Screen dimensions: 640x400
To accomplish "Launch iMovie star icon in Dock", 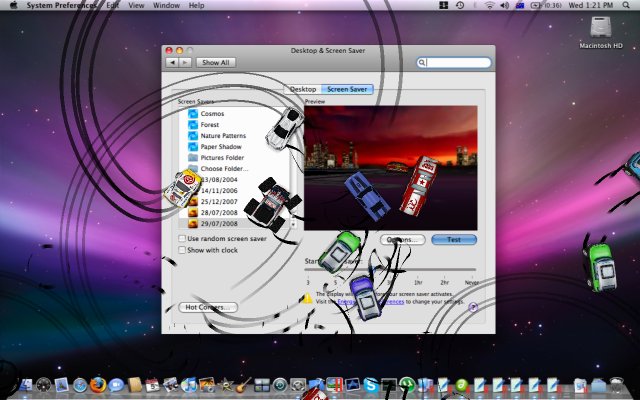I will 225,384.
